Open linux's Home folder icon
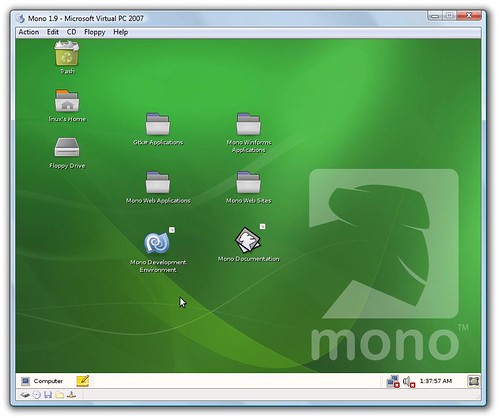Screen dimensions: 499x418 (67, 101)
